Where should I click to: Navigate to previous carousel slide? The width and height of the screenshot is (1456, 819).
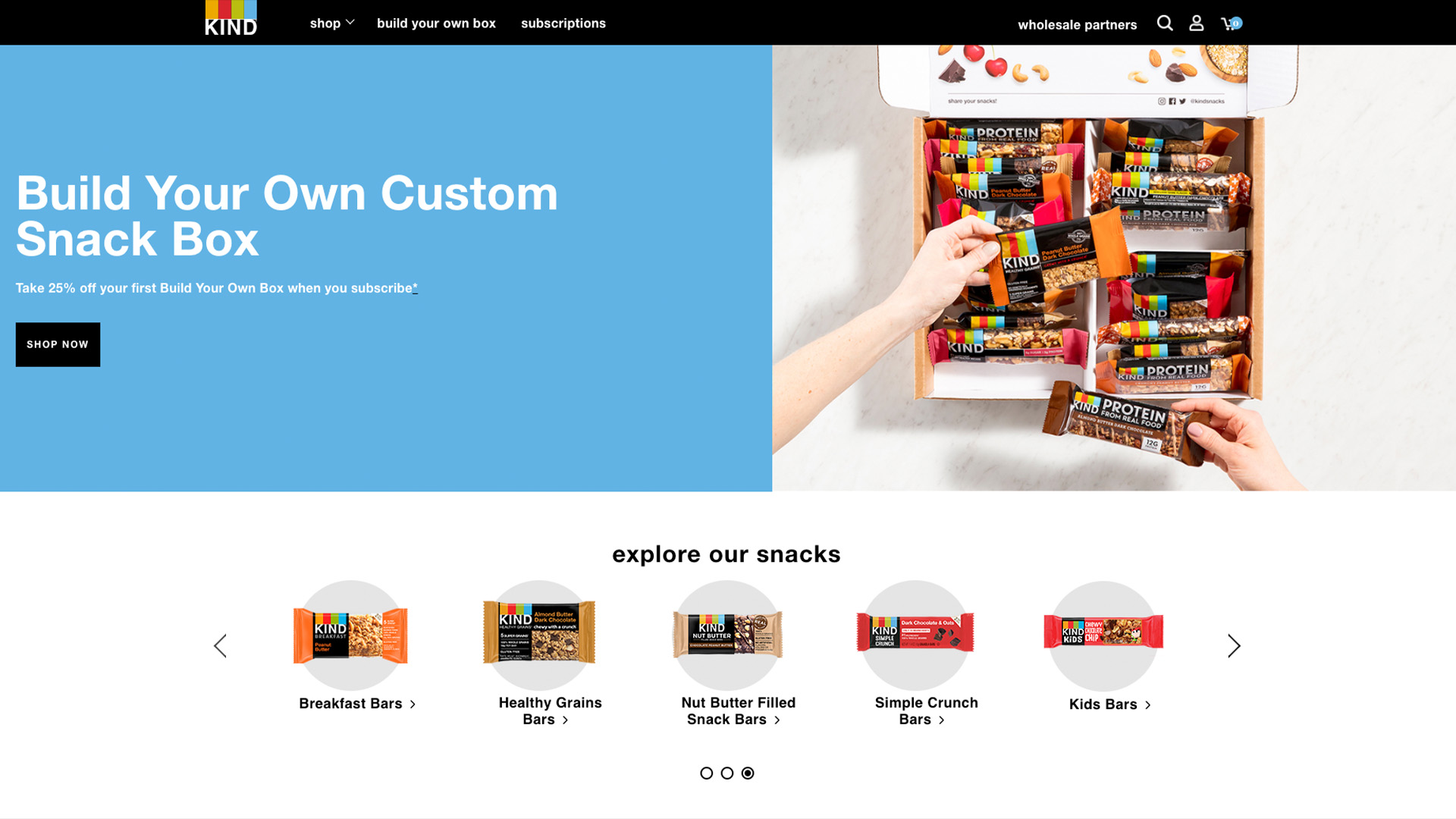[x=221, y=645]
